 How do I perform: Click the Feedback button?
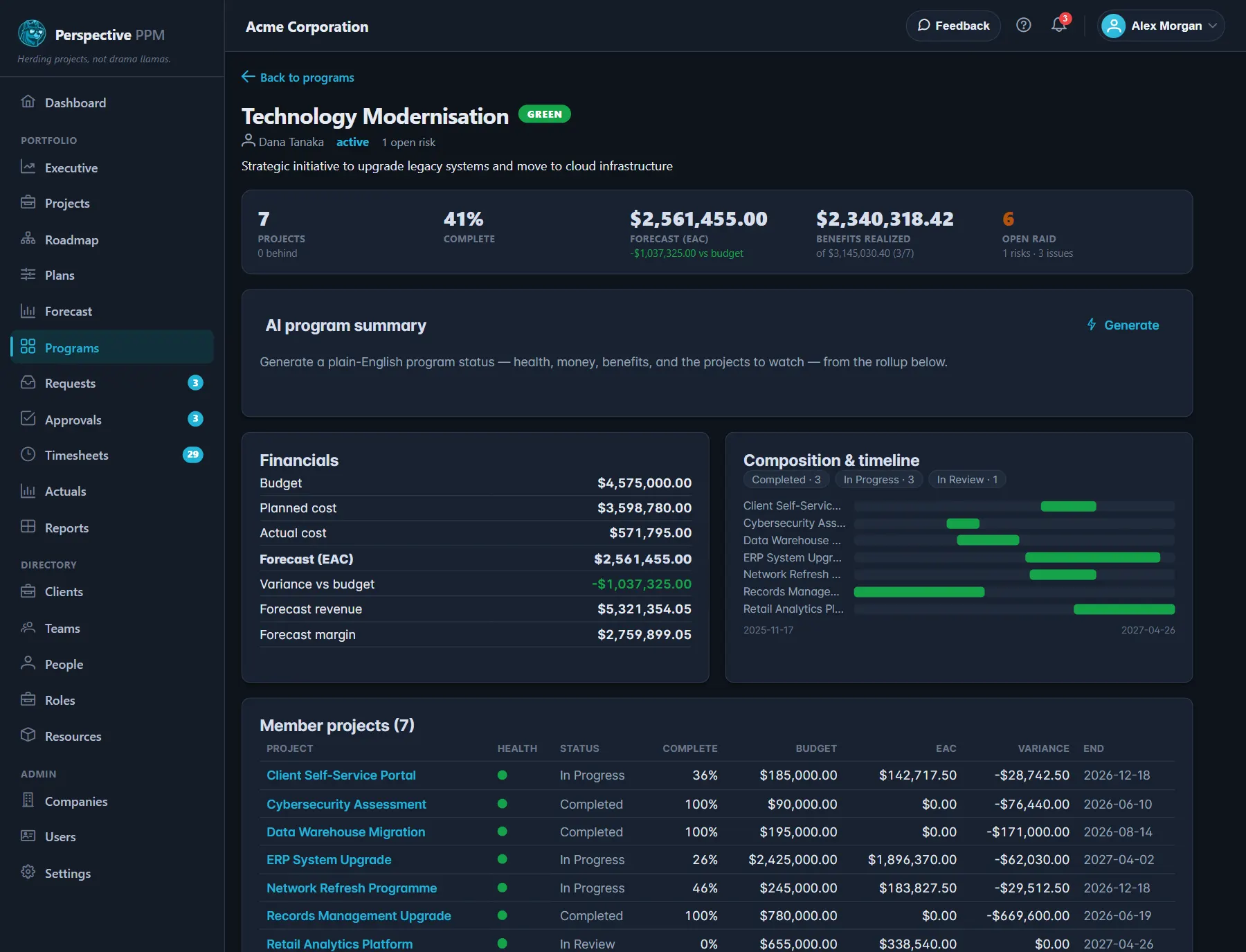coord(953,26)
